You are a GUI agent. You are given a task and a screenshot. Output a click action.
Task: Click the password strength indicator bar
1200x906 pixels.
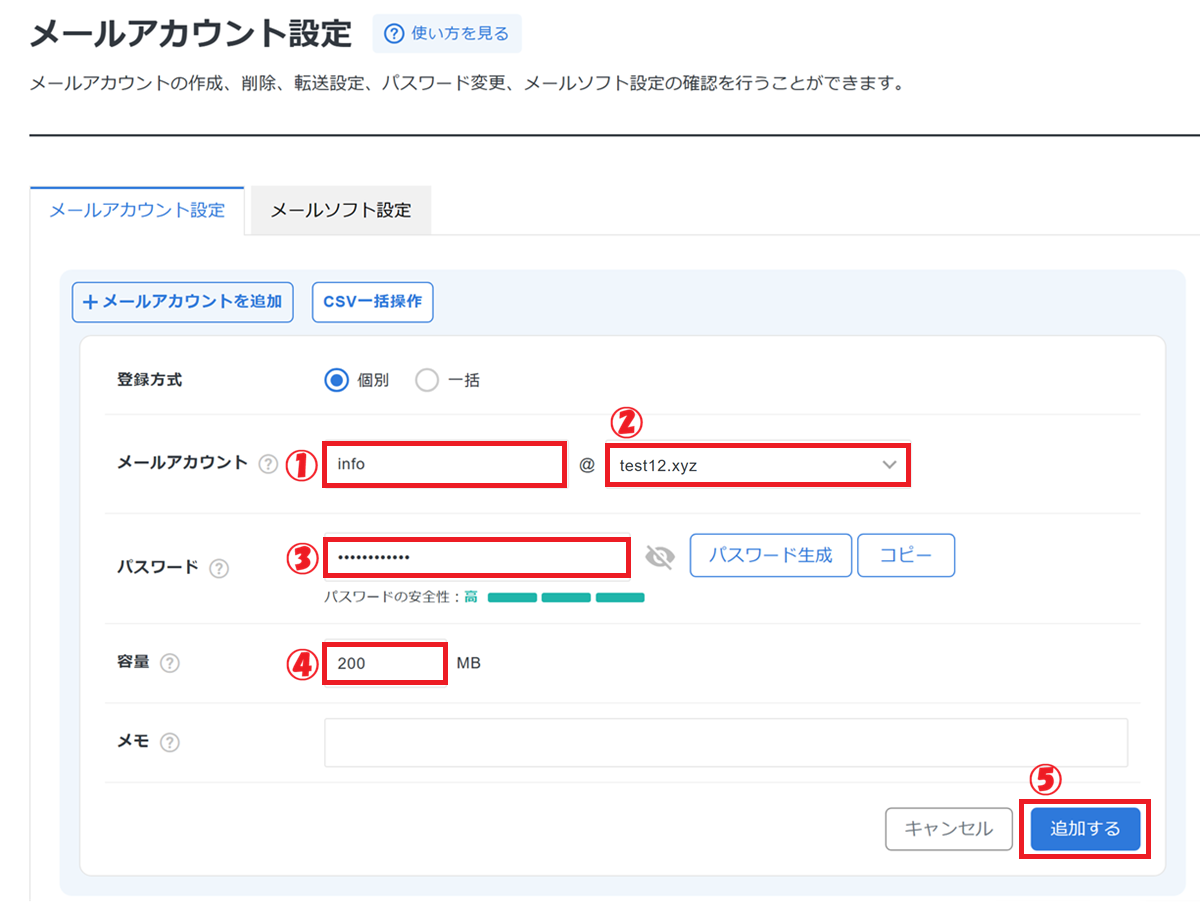coord(566,598)
